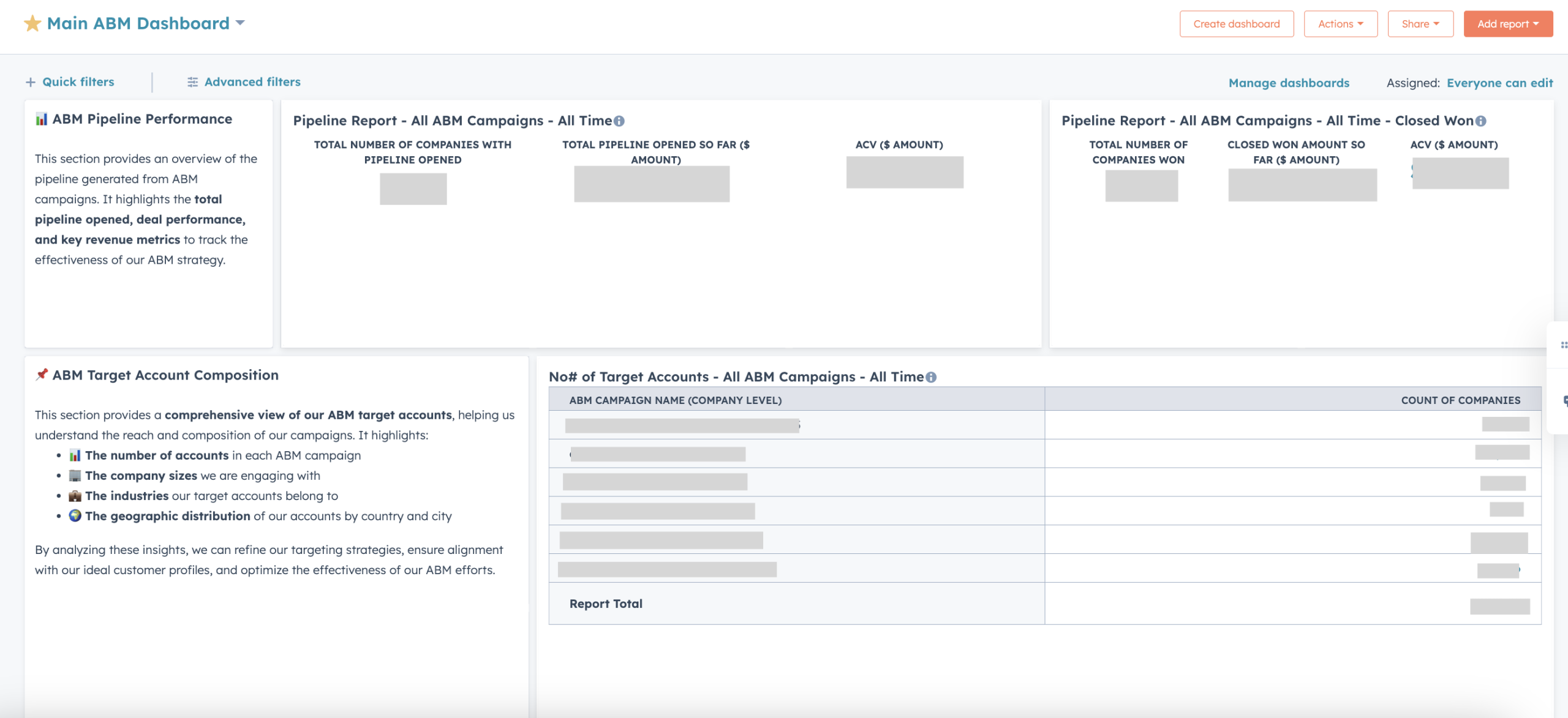Click the plus icon next to Quick filters
1568x718 pixels.
(x=31, y=82)
